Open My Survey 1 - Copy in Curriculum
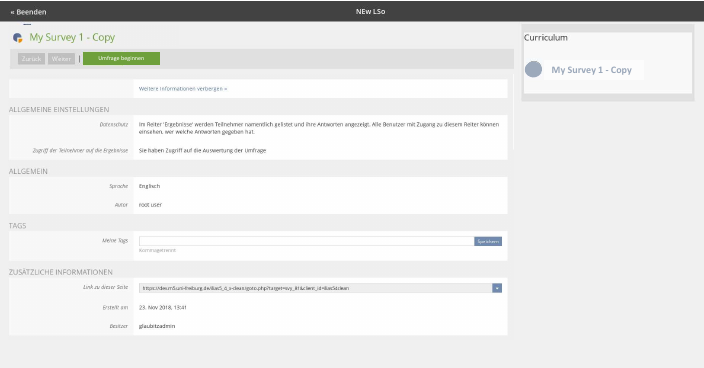The height and width of the screenshot is (368, 704). [x=591, y=70]
